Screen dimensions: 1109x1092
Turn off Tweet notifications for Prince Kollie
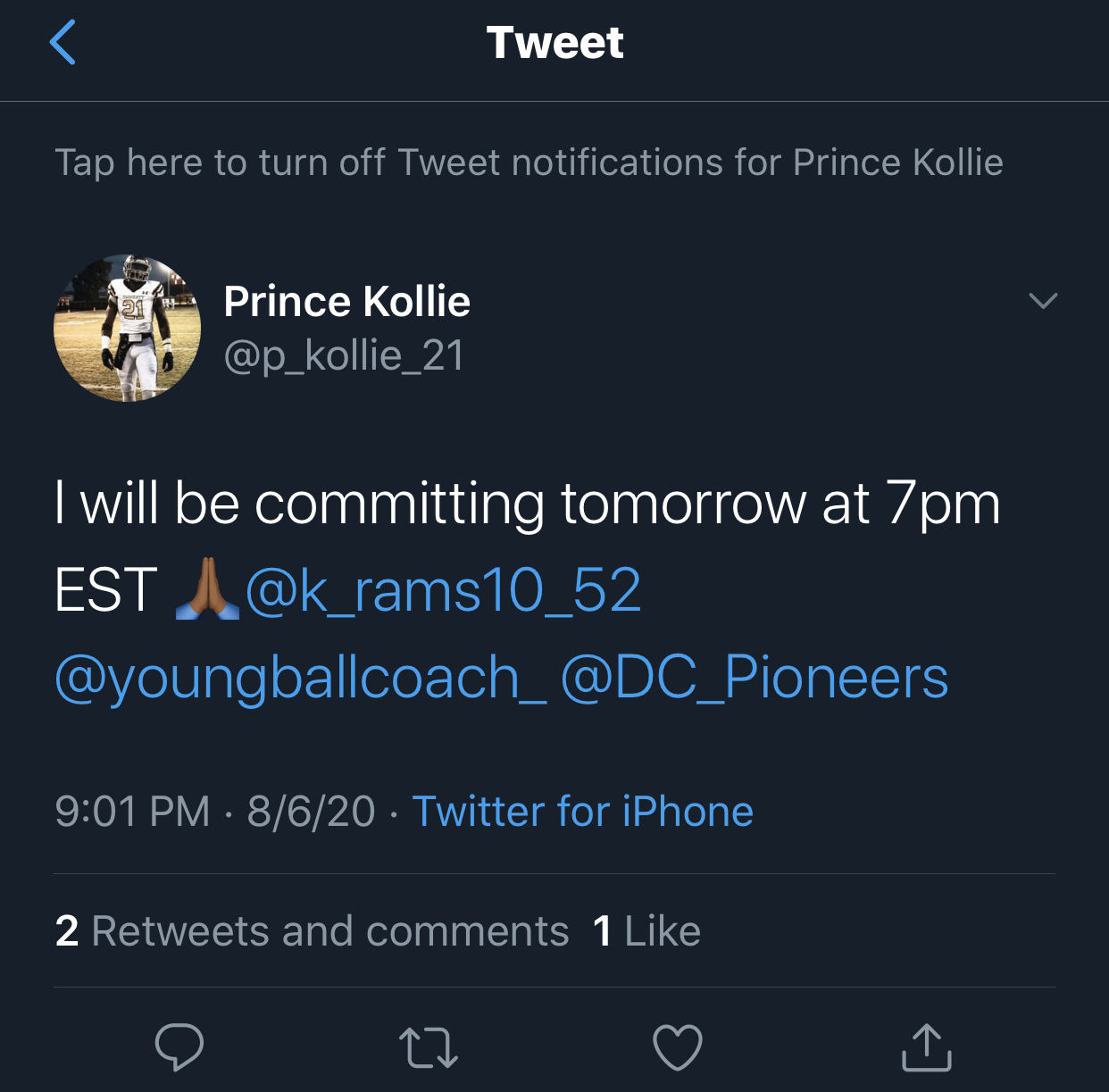point(529,163)
